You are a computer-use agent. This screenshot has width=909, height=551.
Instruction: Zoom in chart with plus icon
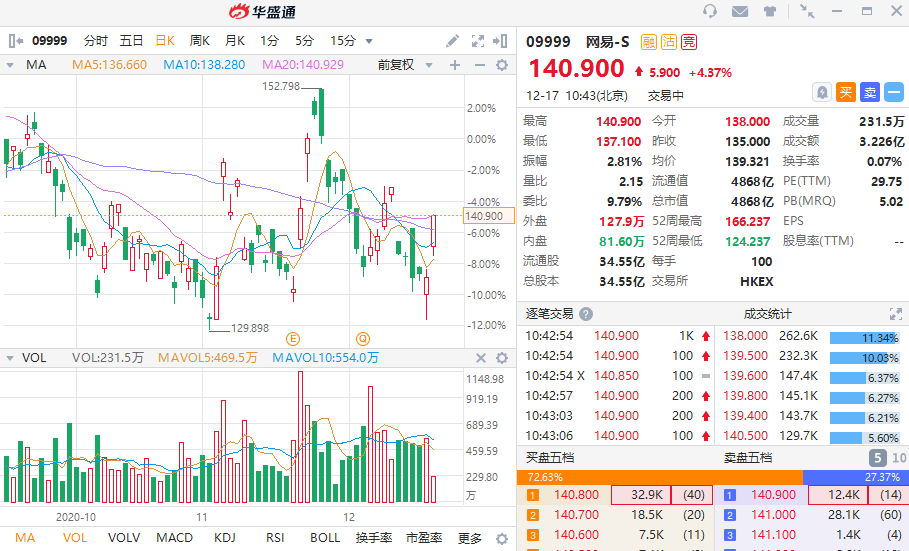point(455,65)
